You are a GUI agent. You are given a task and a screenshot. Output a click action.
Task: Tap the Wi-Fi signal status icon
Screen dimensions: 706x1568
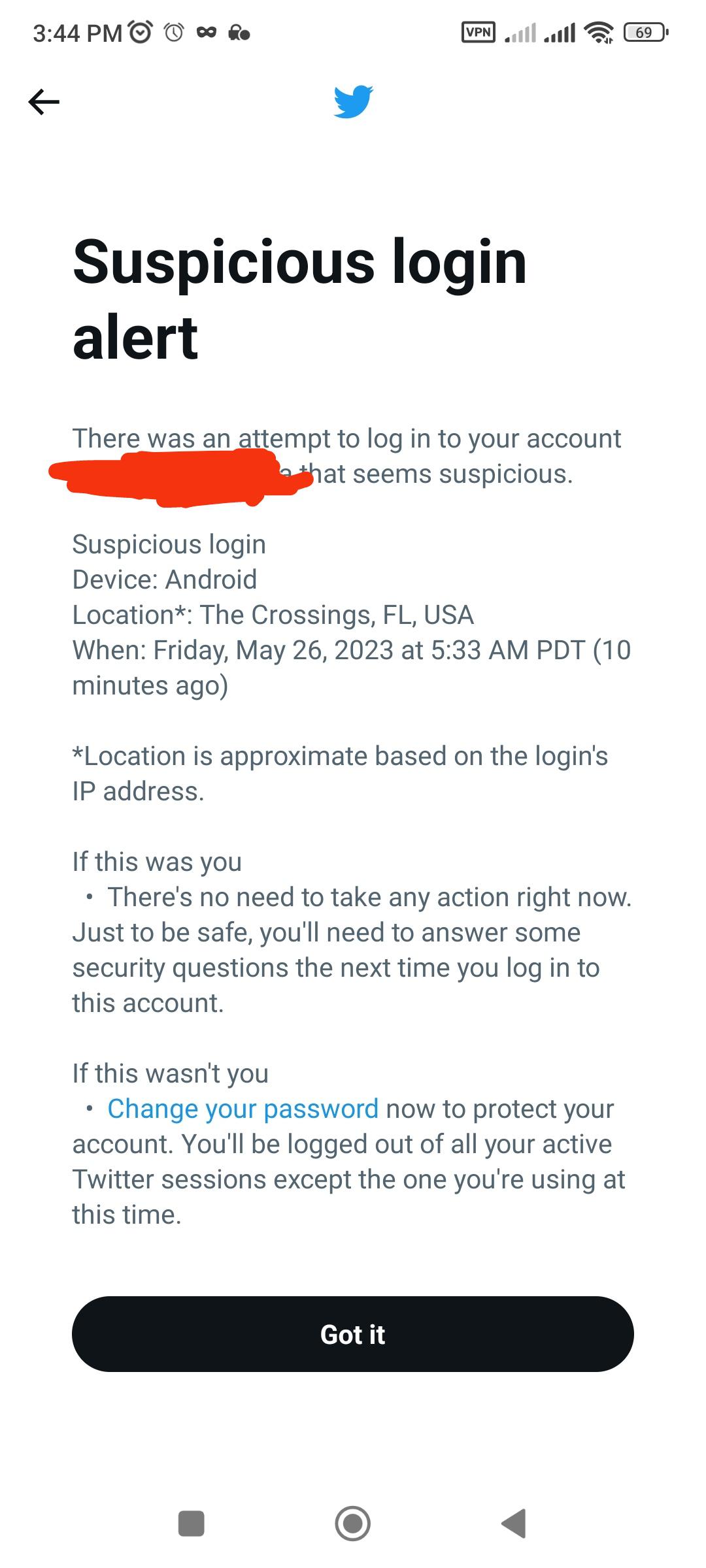tap(599, 32)
